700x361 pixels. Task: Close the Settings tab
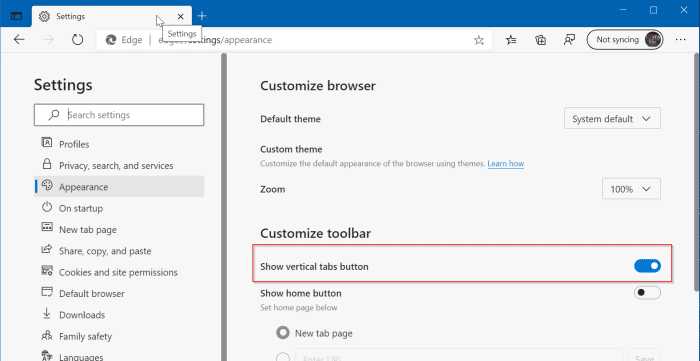coord(180,17)
